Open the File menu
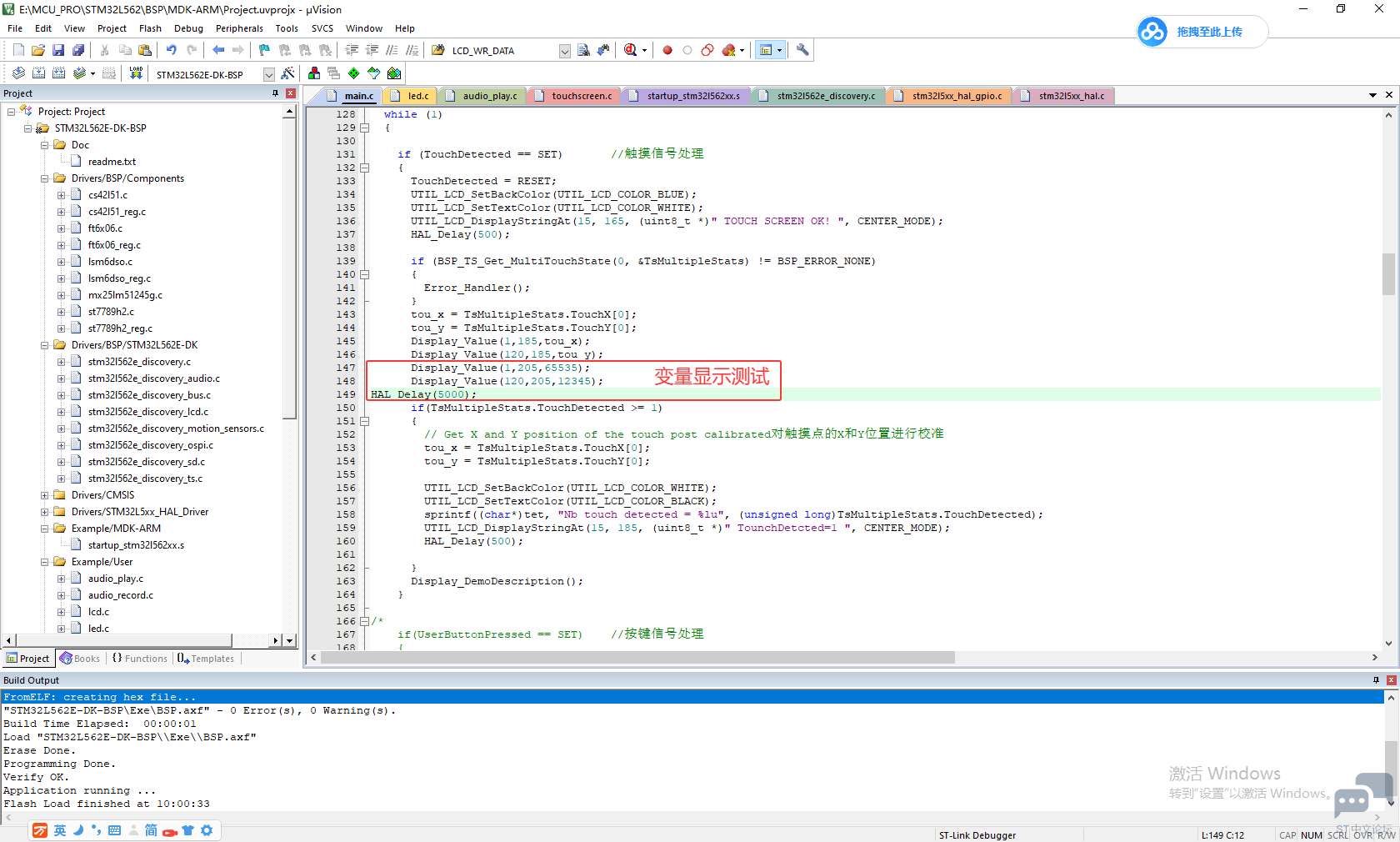1400x842 pixels. tap(15, 28)
